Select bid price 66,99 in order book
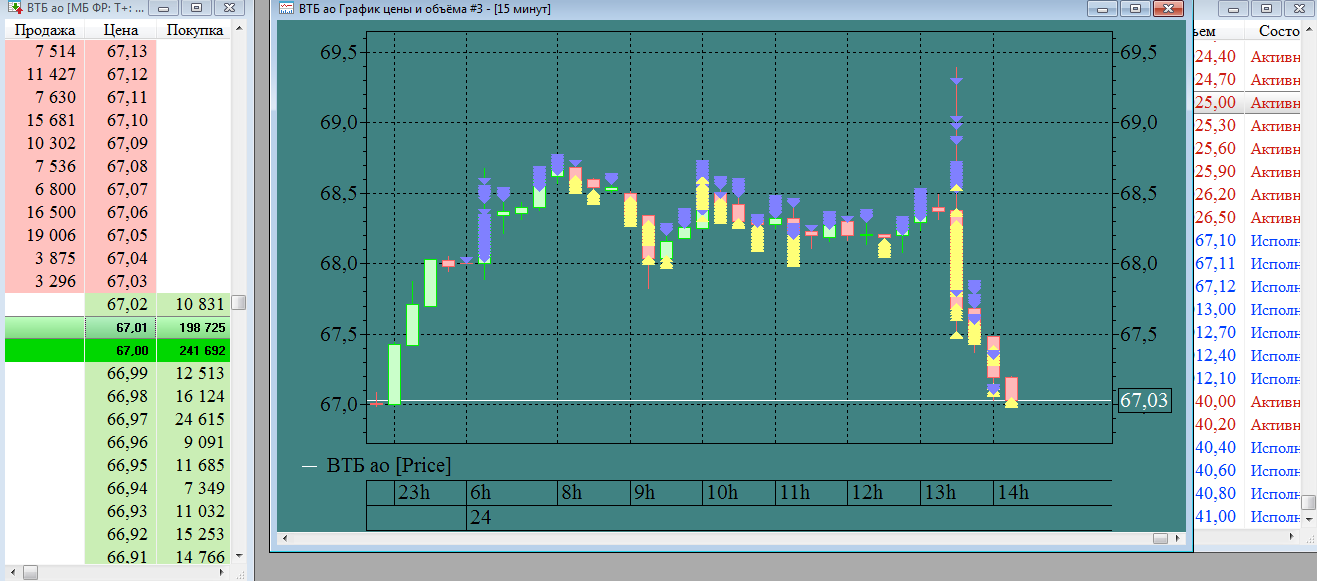 point(127,373)
